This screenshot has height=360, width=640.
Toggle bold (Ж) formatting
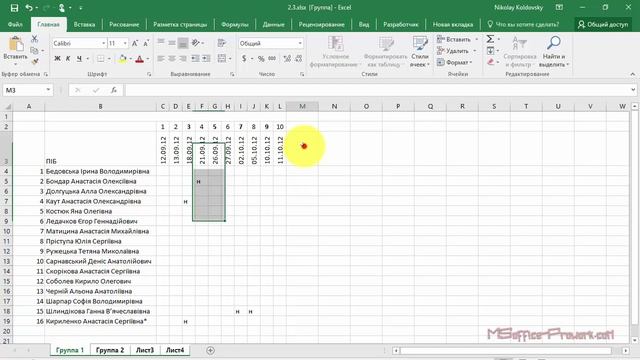[x=58, y=59]
